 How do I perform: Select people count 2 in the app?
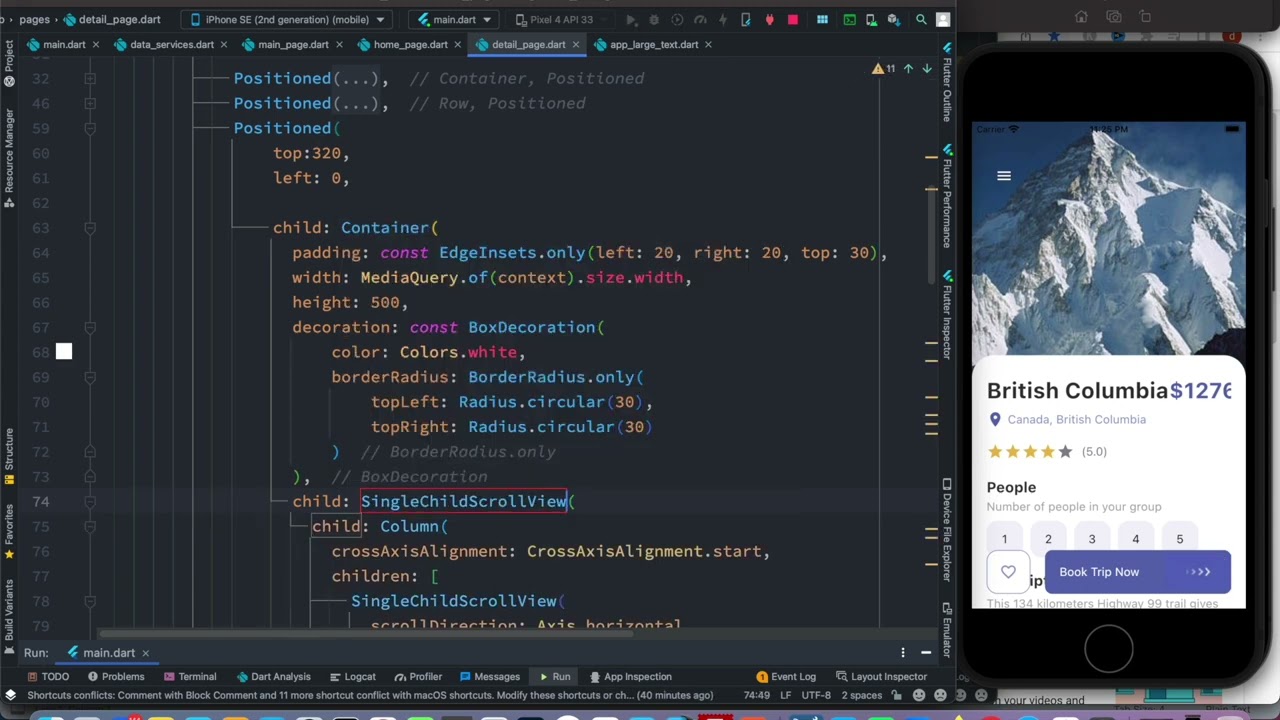point(1048,539)
